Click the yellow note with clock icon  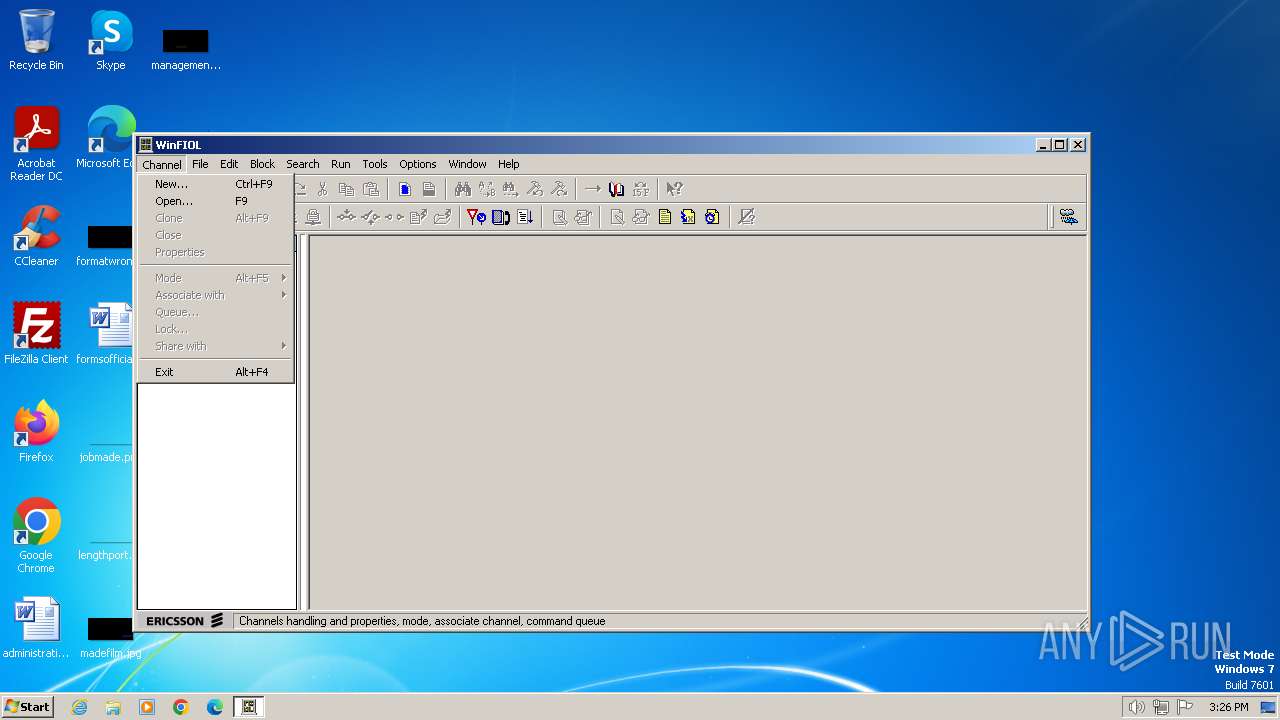[712, 217]
